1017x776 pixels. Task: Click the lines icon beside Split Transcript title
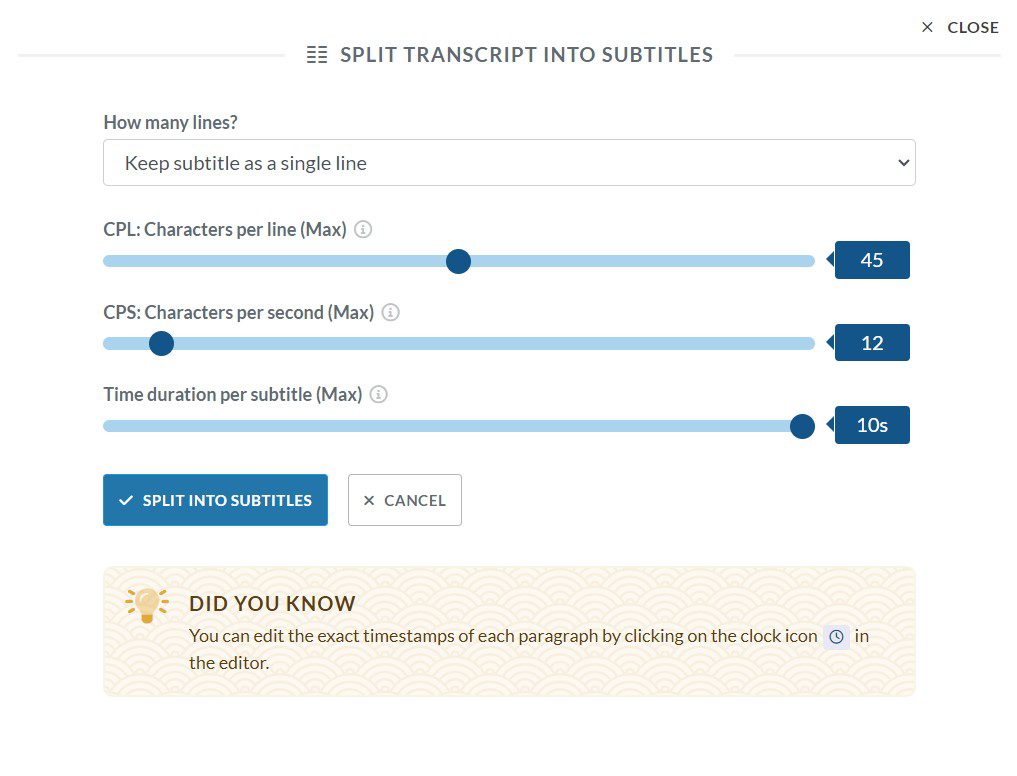(x=317, y=55)
